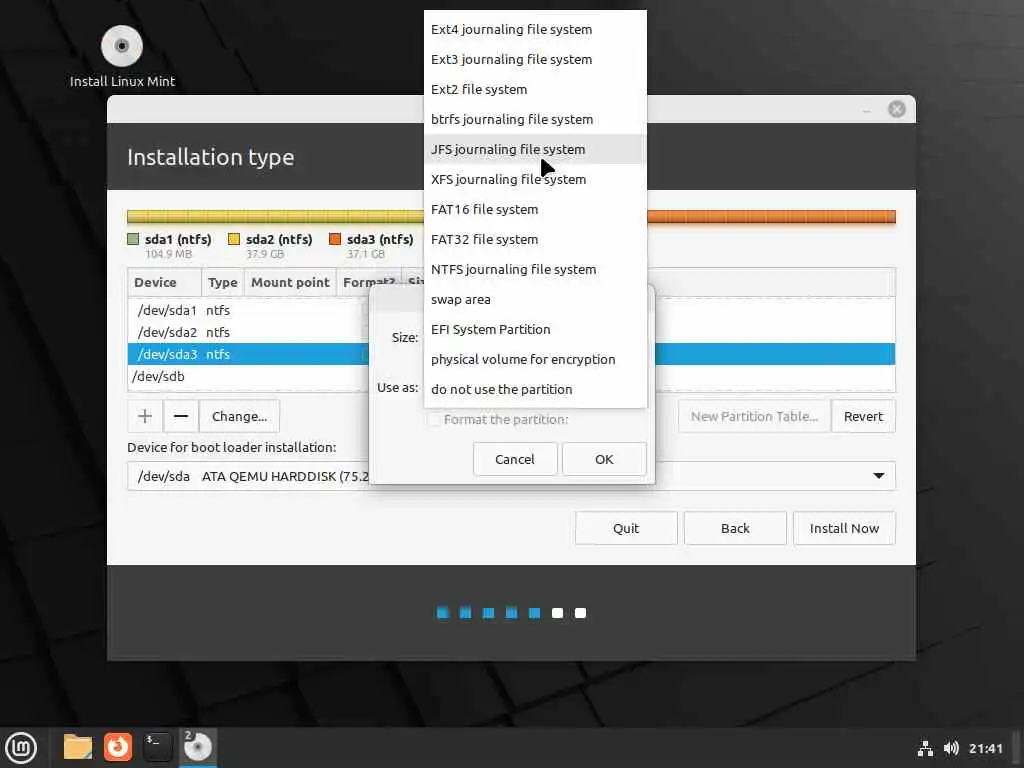The width and height of the screenshot is (1024, 768).
Task: Choose physical volume for encryption
Action: pyautogui.click(x=535, y=360)
